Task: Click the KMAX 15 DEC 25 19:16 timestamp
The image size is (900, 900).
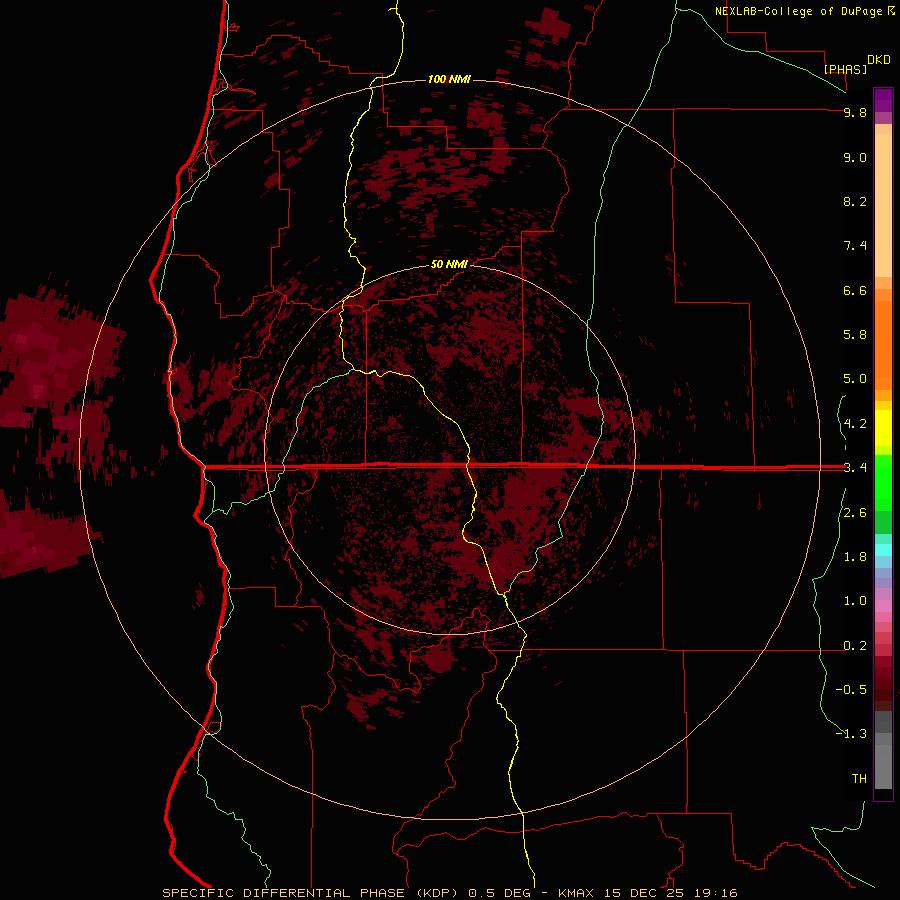Action: (647, 893)
